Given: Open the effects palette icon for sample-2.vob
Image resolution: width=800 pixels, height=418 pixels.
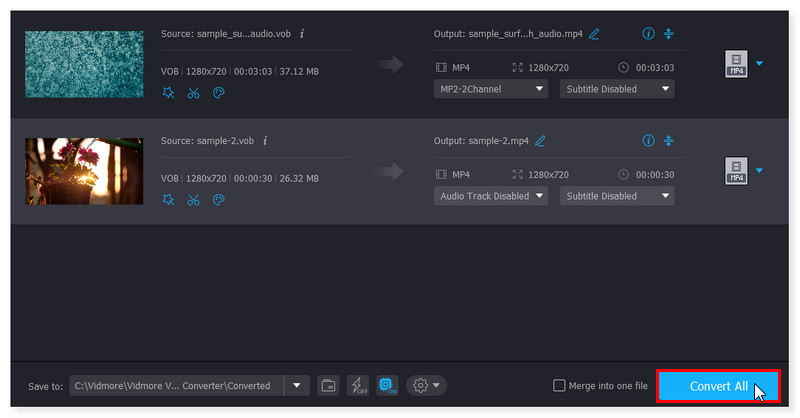Looking at the screenshot, I should click(x=219, y=200).
